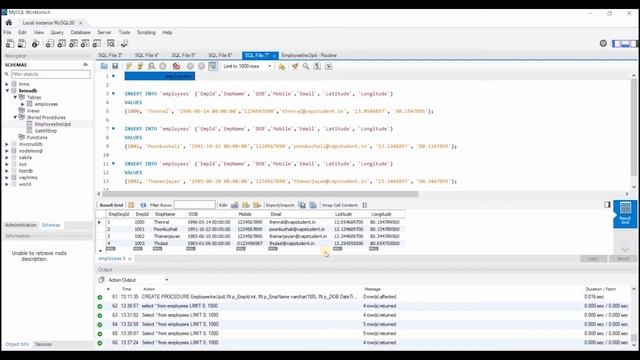640x360 pixels.
Task: Open the Scripting menu
Action: [146, 32]
